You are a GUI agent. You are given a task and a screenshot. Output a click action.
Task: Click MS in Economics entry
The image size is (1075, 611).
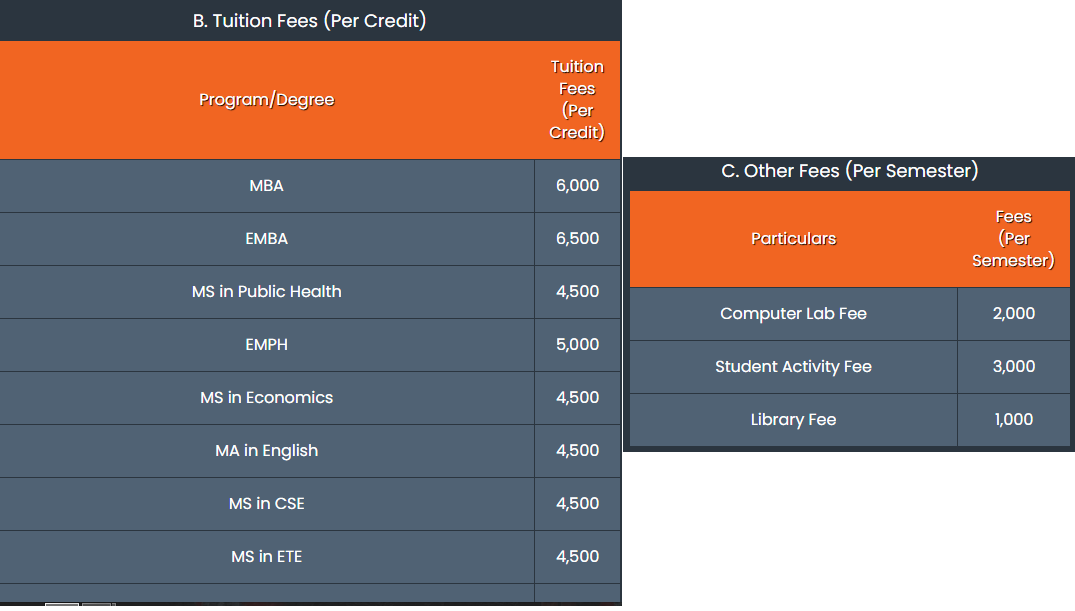click(267, 398)
